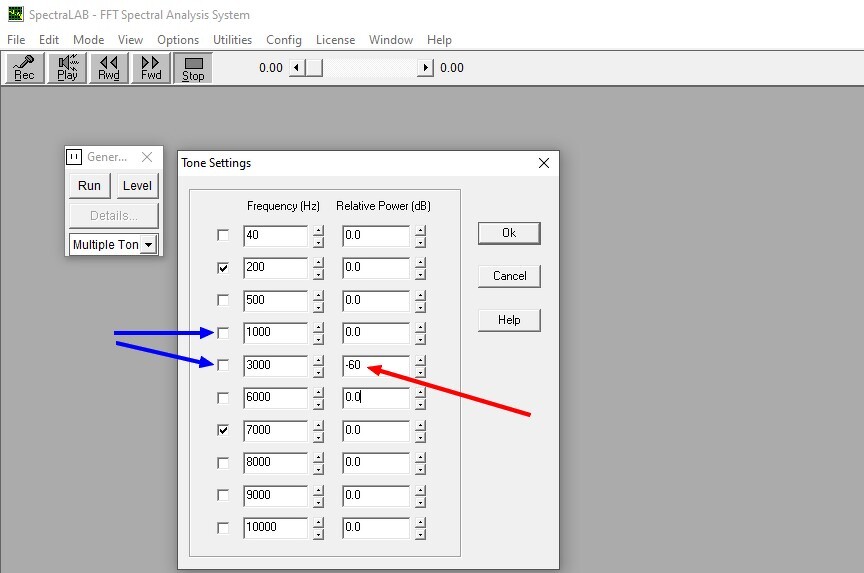The height and width of the screenshot is (573, 864).
Task: Click the disabled Details... button in Generator window
Action: 114,215
